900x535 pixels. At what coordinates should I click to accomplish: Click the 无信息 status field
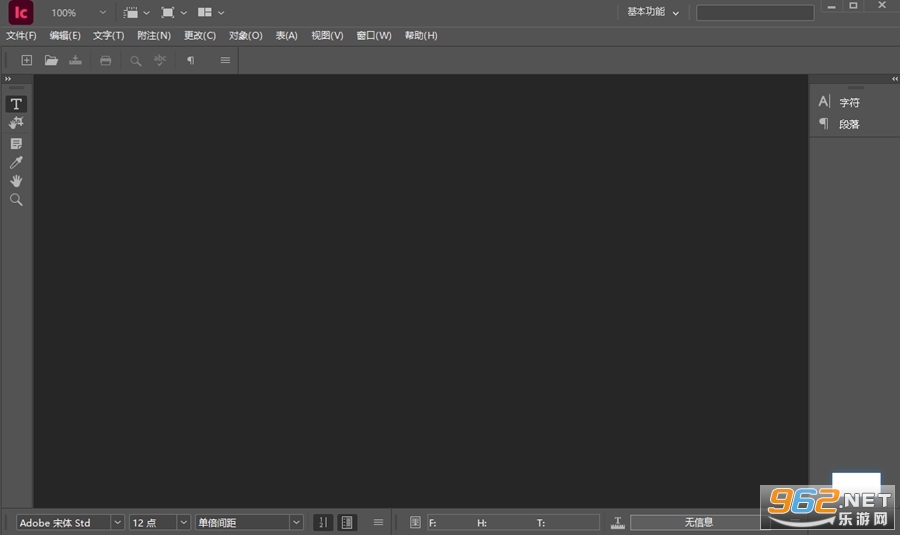pos(699,522)
